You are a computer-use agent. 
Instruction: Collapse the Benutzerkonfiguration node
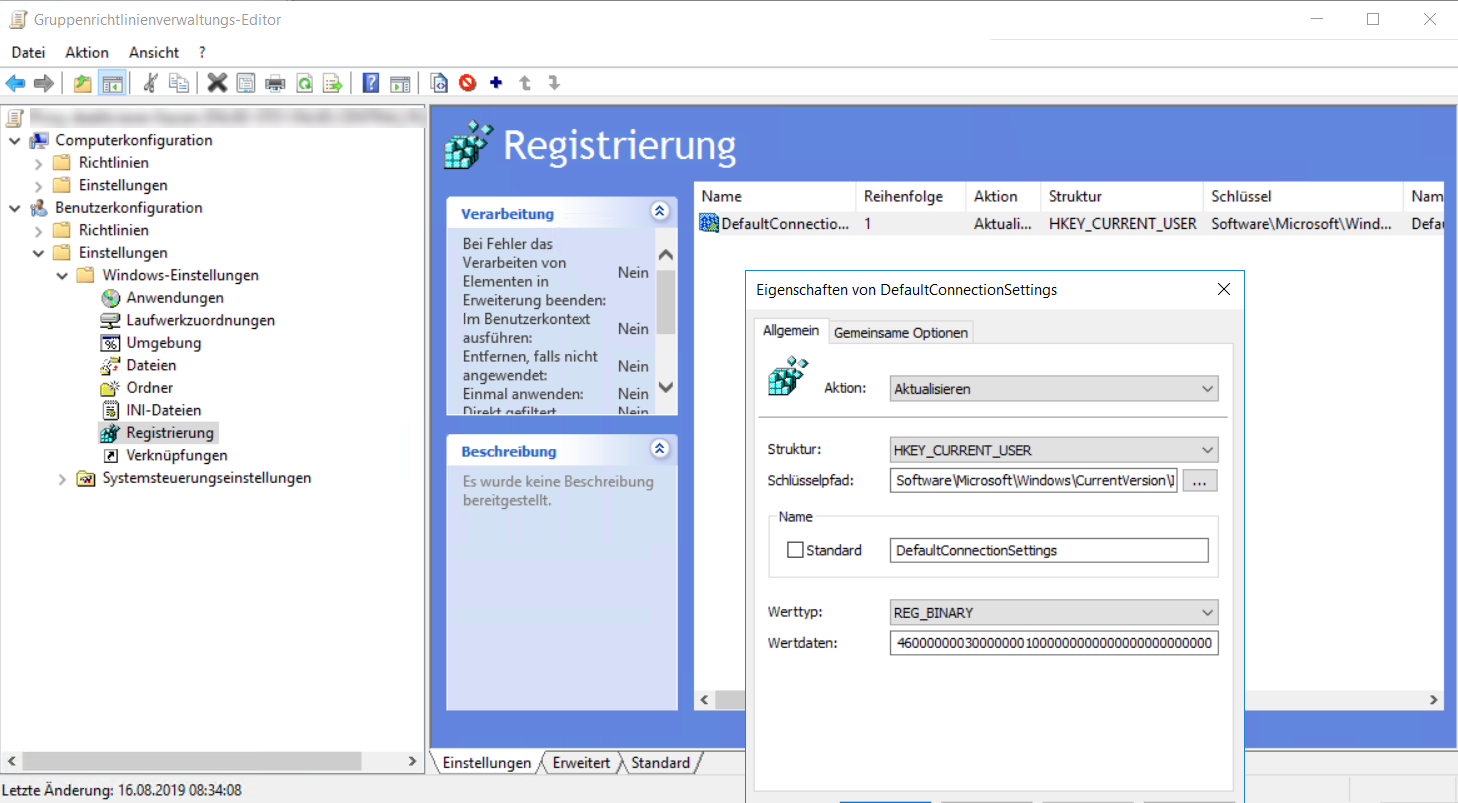coord(15,208)
